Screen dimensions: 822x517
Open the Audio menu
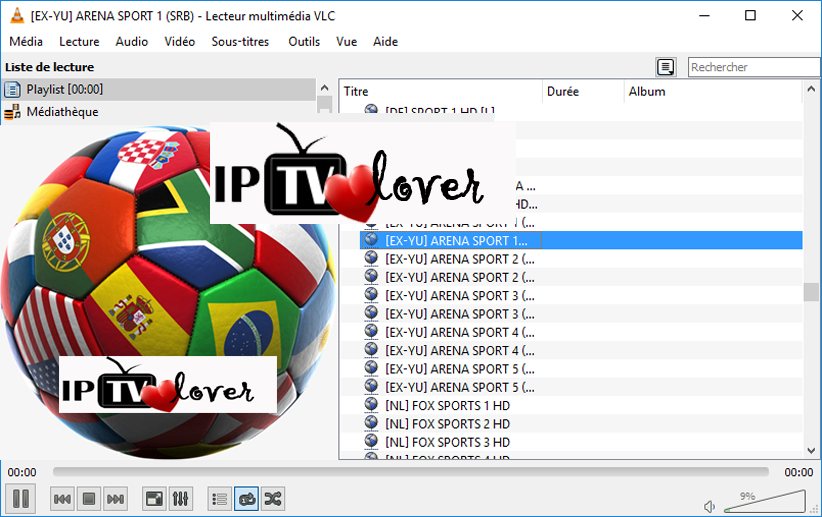point(132,41)
